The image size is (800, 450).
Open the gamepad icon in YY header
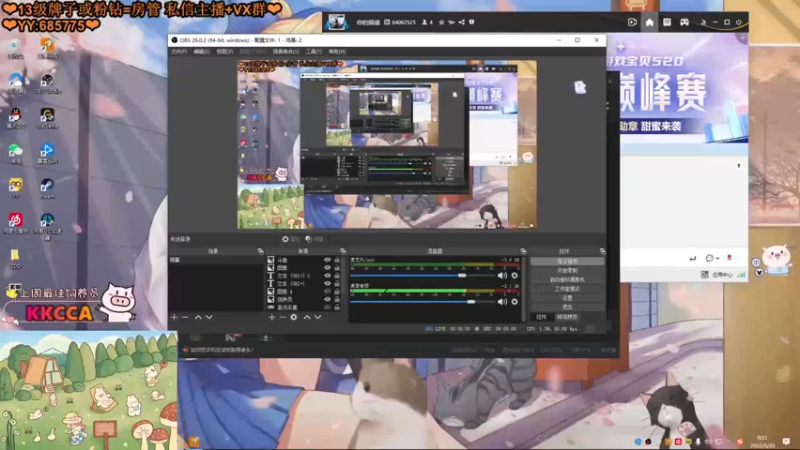(684, 22)
